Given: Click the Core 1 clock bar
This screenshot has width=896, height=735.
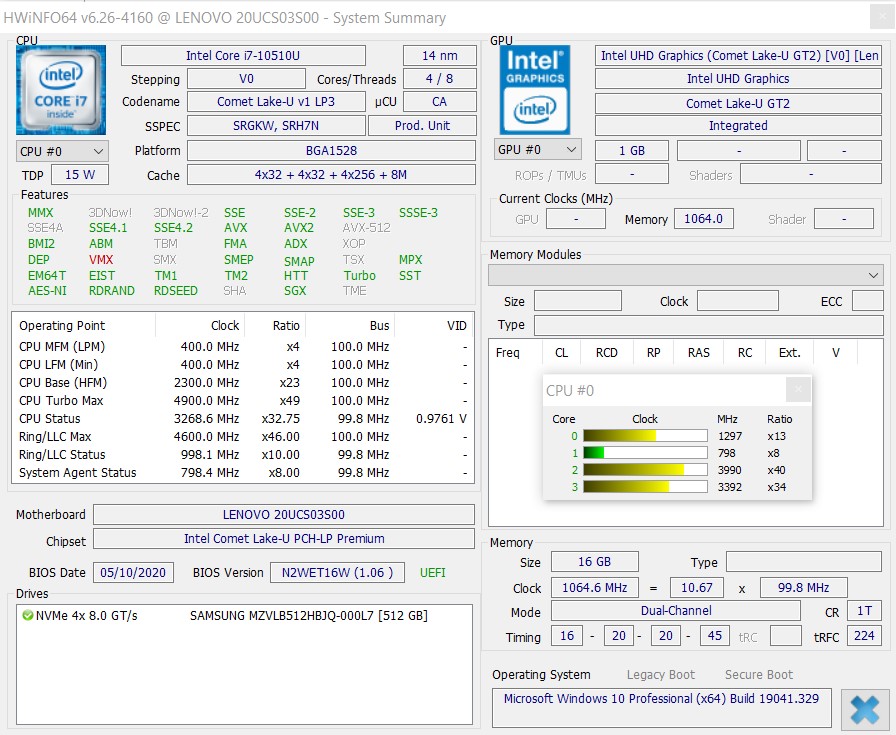Looking at the screenshot, I should point(645,453).
